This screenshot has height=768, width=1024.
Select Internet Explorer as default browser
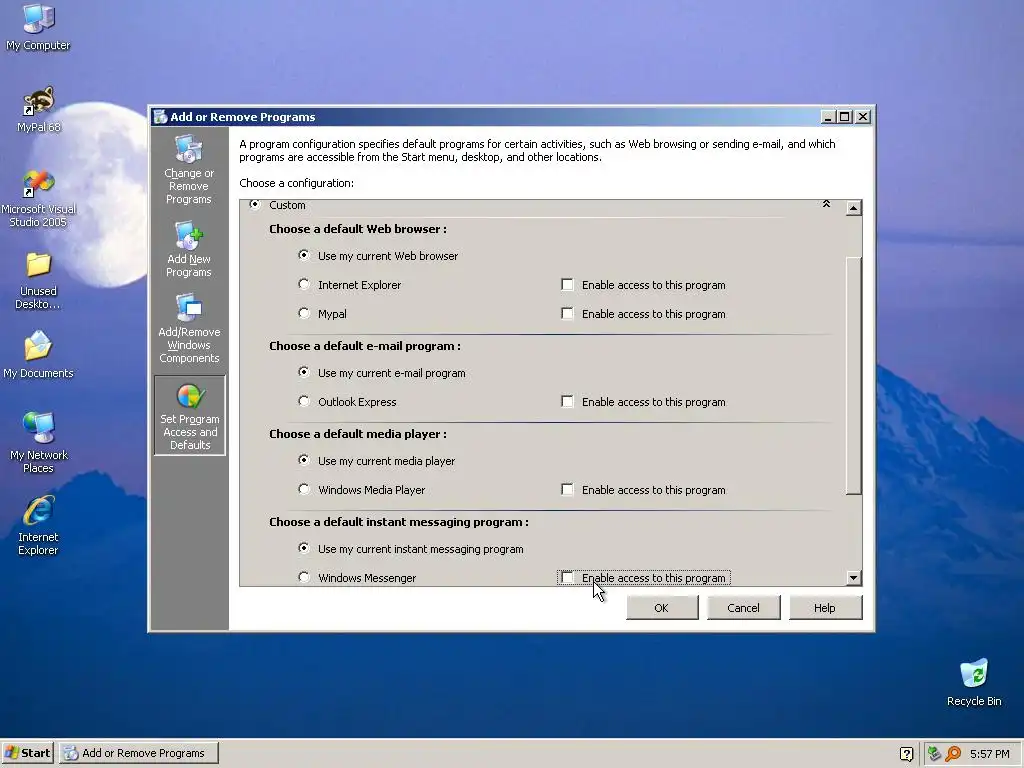tap(304, 284)
